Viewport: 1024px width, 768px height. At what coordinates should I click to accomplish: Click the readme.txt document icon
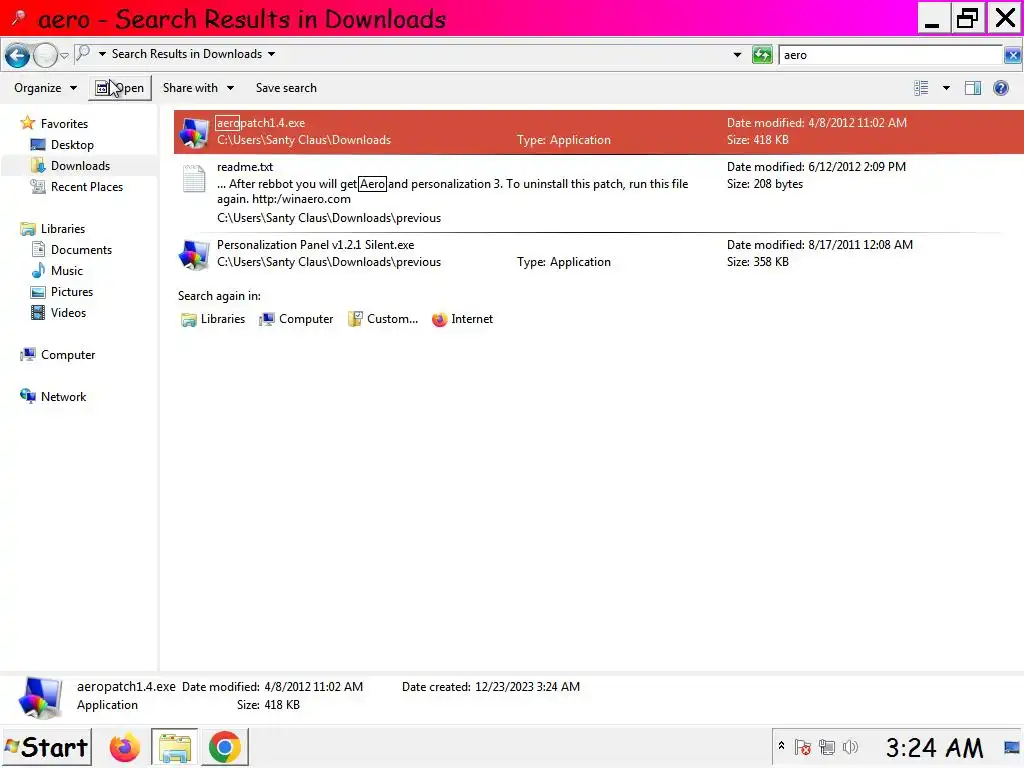pos(194,179)
